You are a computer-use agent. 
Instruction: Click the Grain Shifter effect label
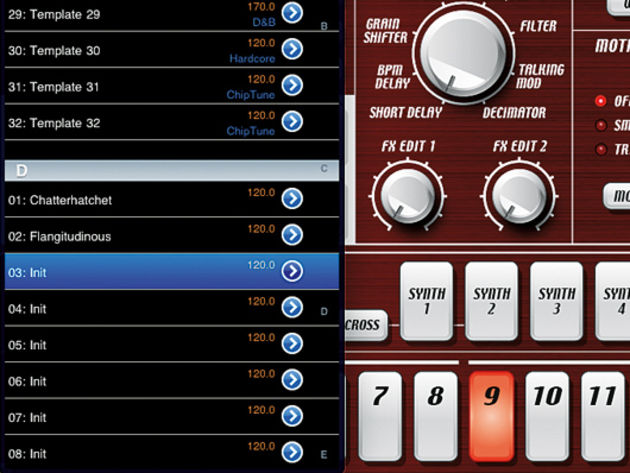[385, 31]
